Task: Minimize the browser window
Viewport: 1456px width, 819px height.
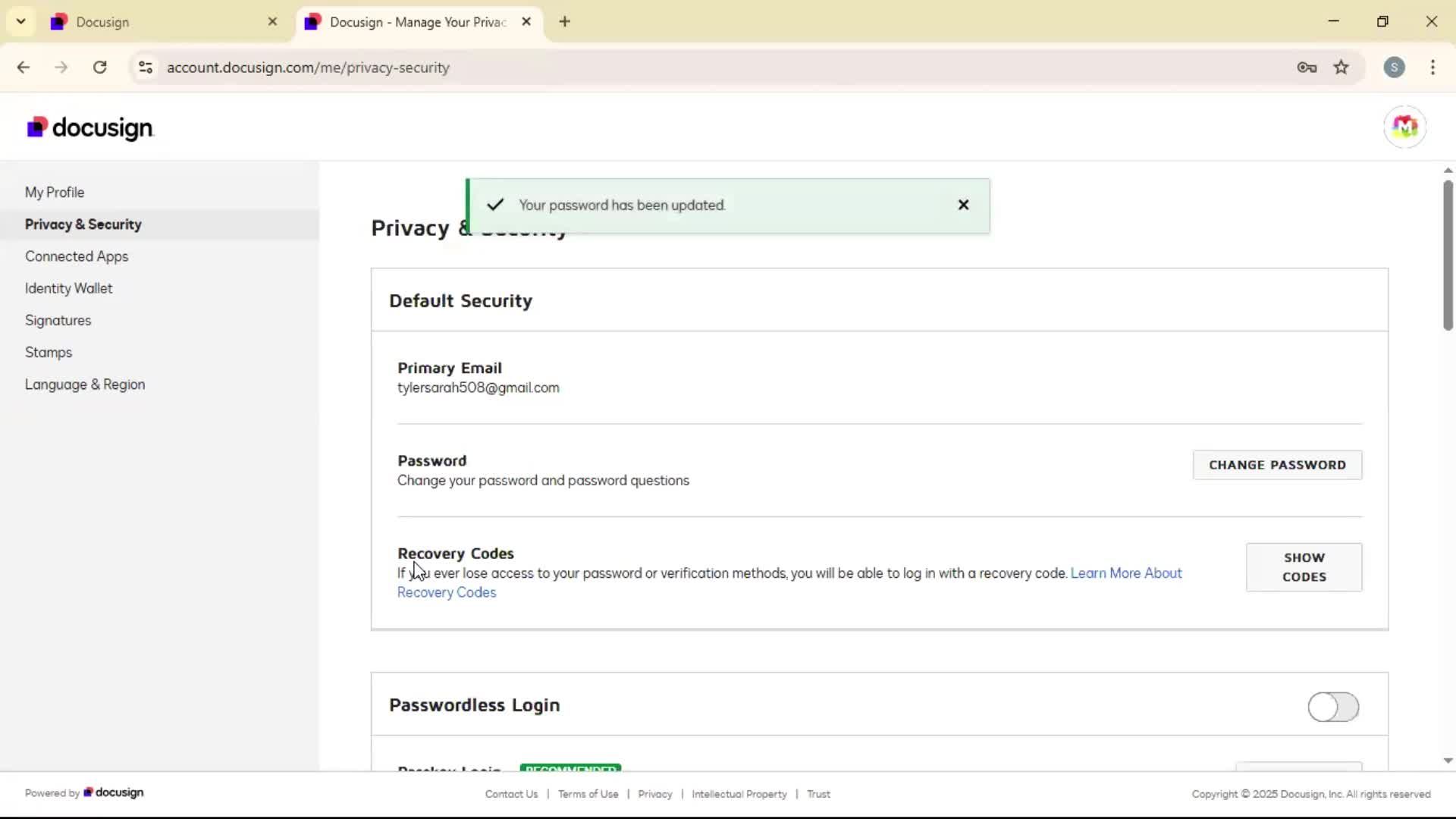Action: point(1334,21)
